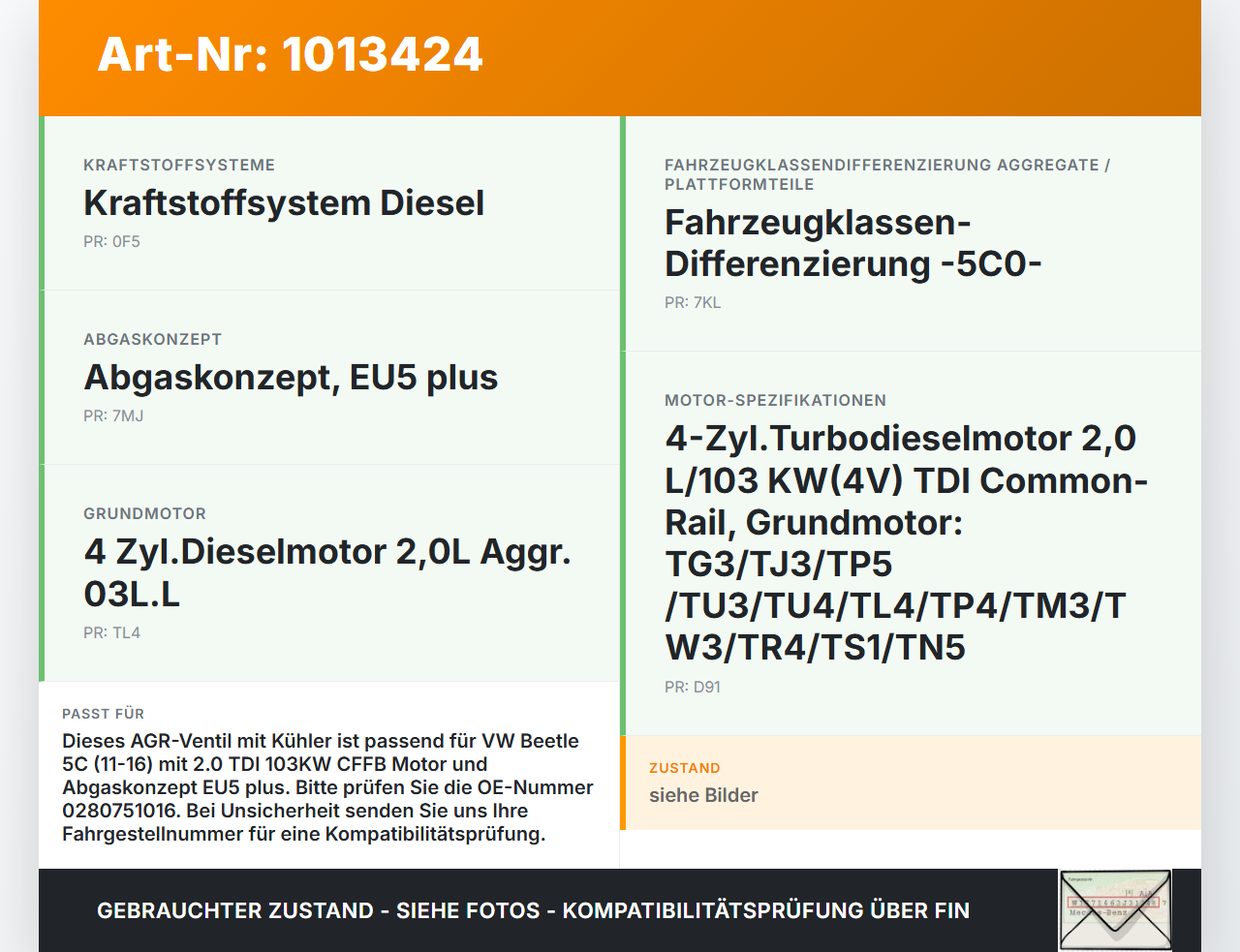Select the 4-Zyl.Turbodieselmotor 2,0 L/103 KW title

click(907, 542)
